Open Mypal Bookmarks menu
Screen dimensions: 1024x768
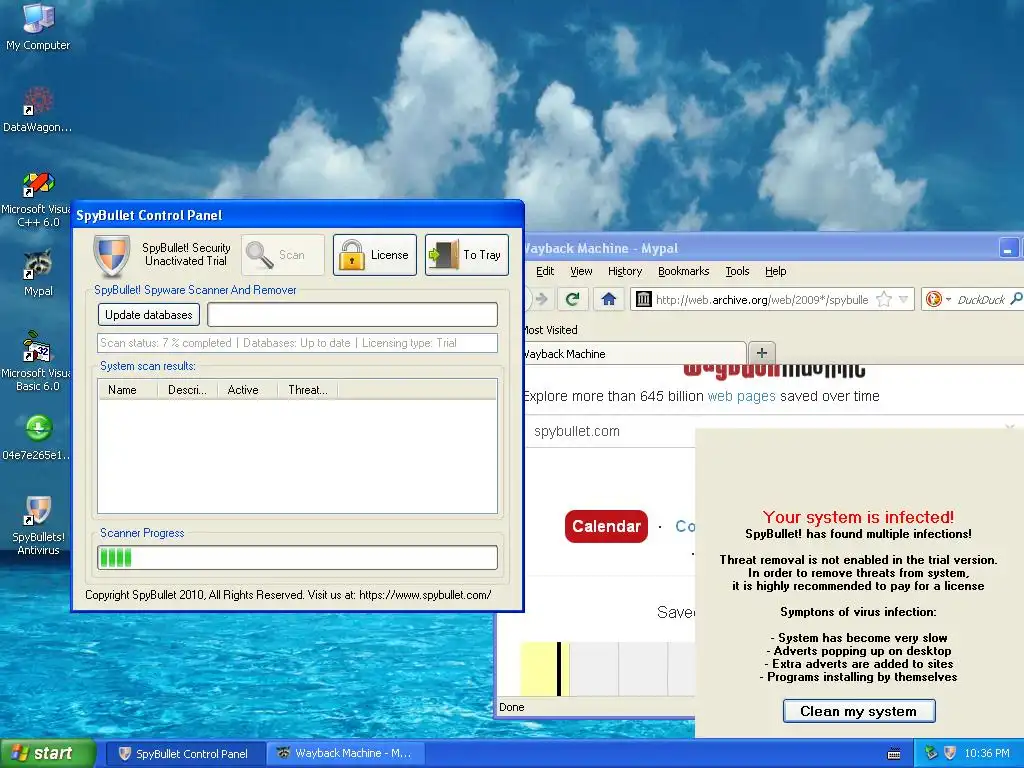pyautogui.click(x=683, y=271)
